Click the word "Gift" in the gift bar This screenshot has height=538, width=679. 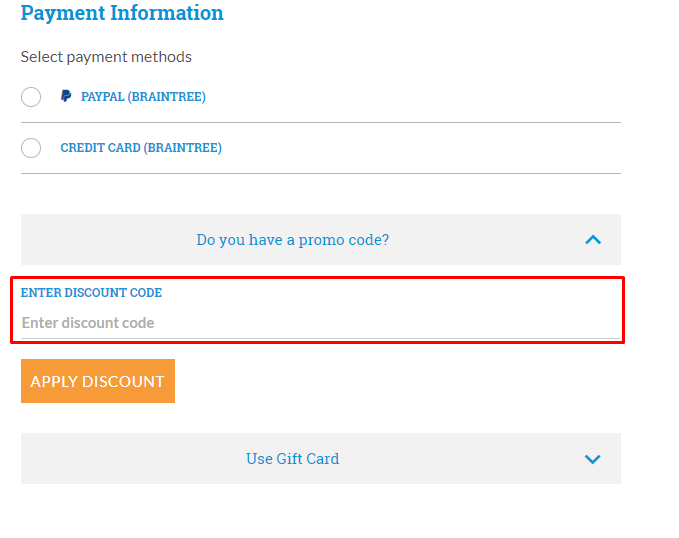click(291, 459)
